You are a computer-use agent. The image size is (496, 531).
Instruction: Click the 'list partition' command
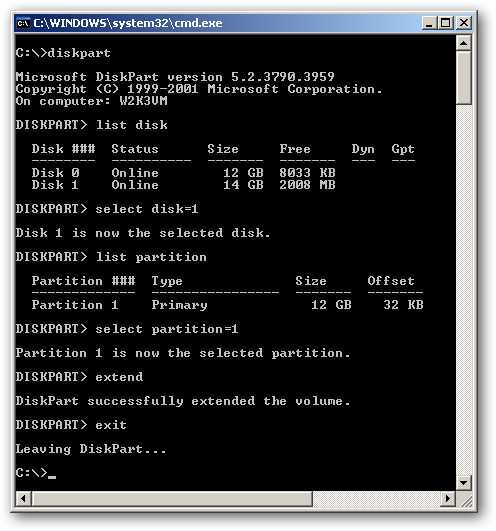[151, 257]
